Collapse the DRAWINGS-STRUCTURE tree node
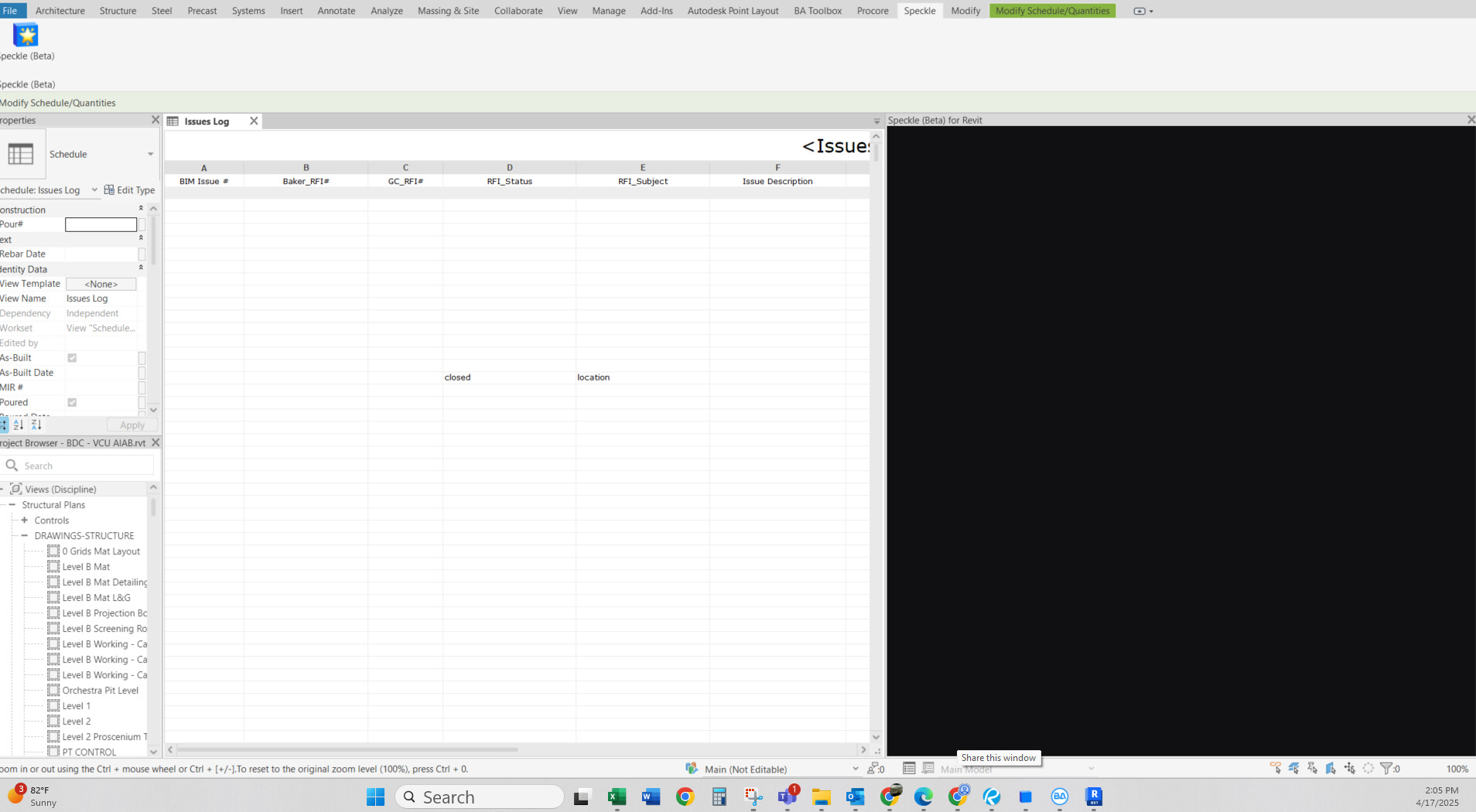This screenshot has height=812, width=1476. [x=25, y=535]
